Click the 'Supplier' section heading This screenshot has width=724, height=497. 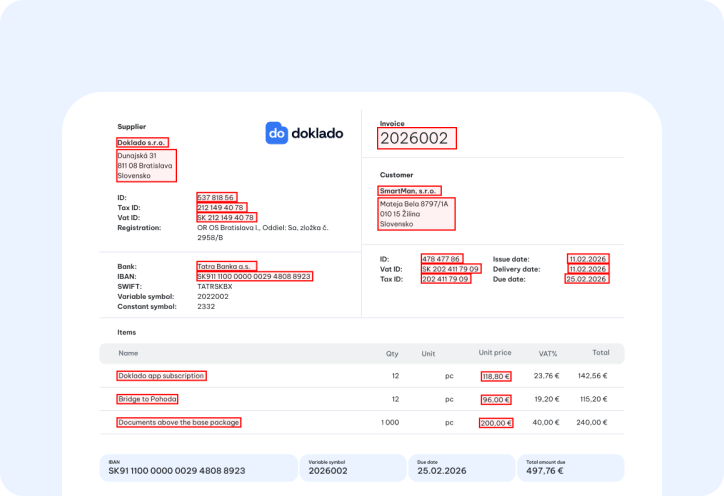[132, 127]
